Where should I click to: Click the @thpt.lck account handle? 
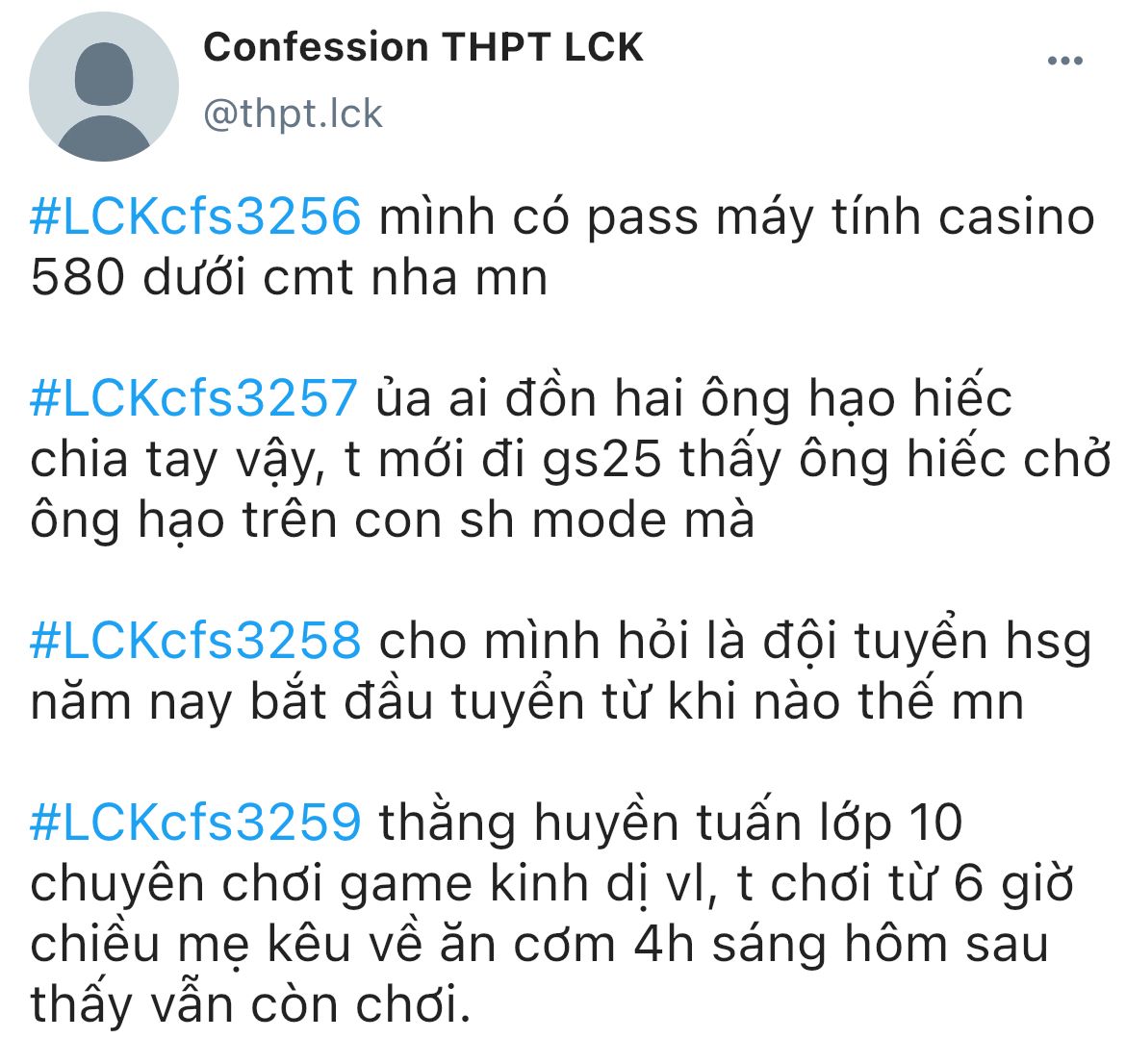pyautogui.click(x=293, y=114)
